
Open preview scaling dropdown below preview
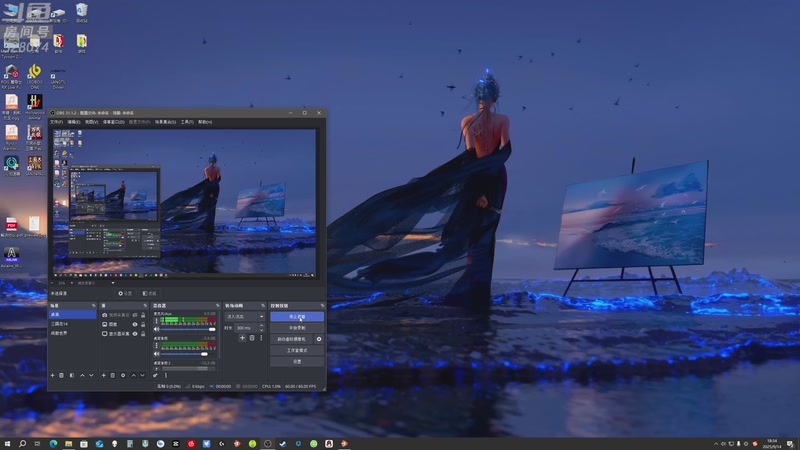click(x=95, y=283)
